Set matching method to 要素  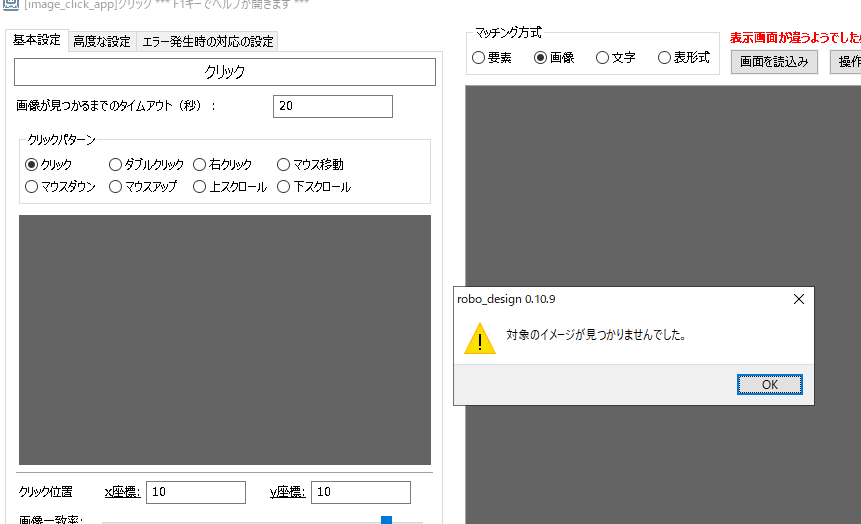click(x=479, y=58)
